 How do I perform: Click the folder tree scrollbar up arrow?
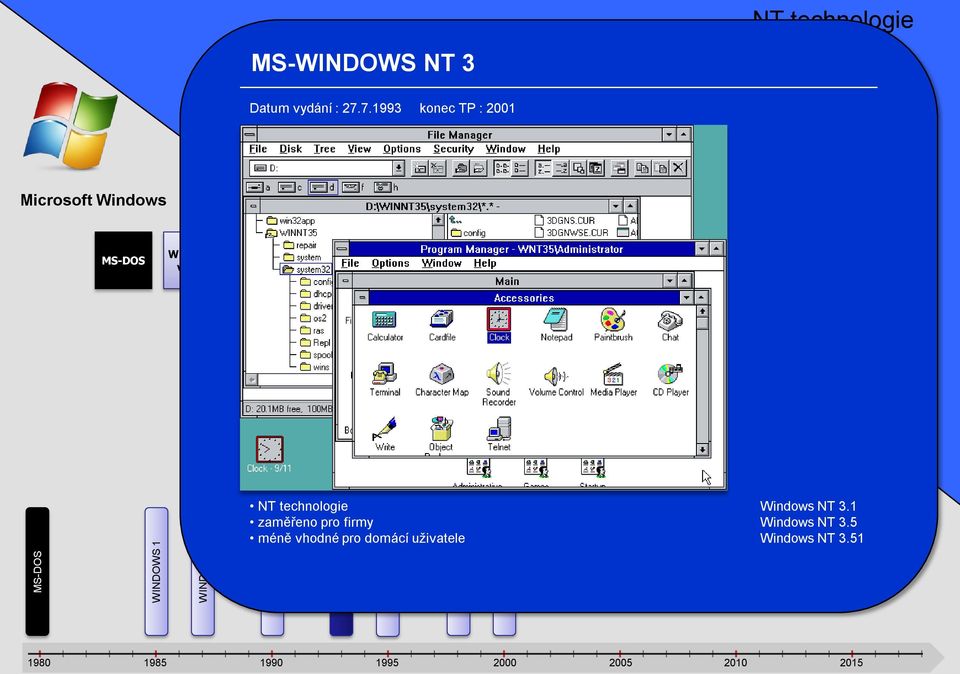pos(438,220)
